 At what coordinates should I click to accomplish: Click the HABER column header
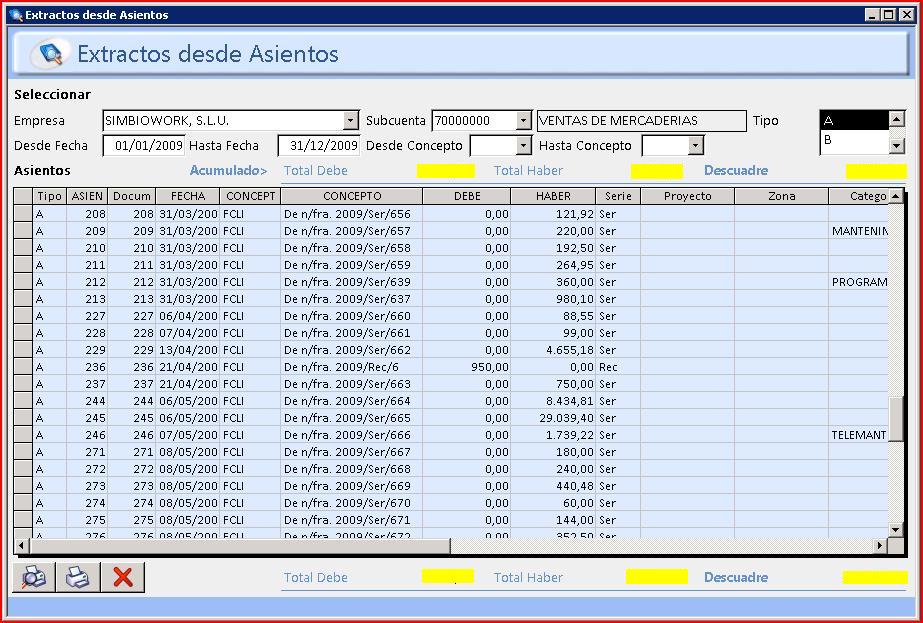click(x=553, y=196)
